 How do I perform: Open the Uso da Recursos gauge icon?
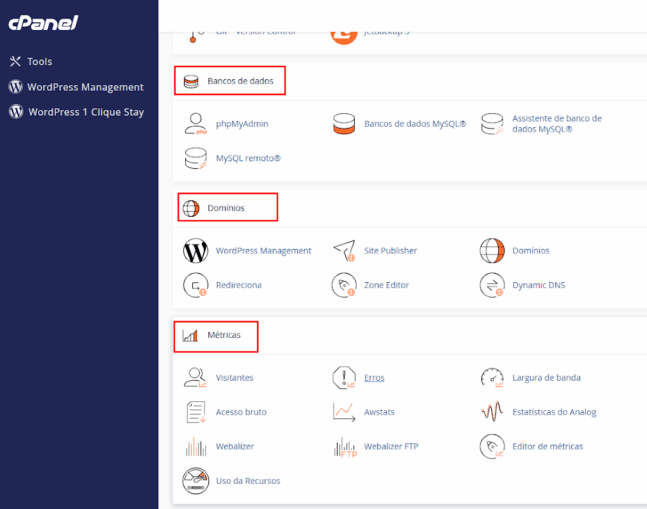tap(196, 480)
